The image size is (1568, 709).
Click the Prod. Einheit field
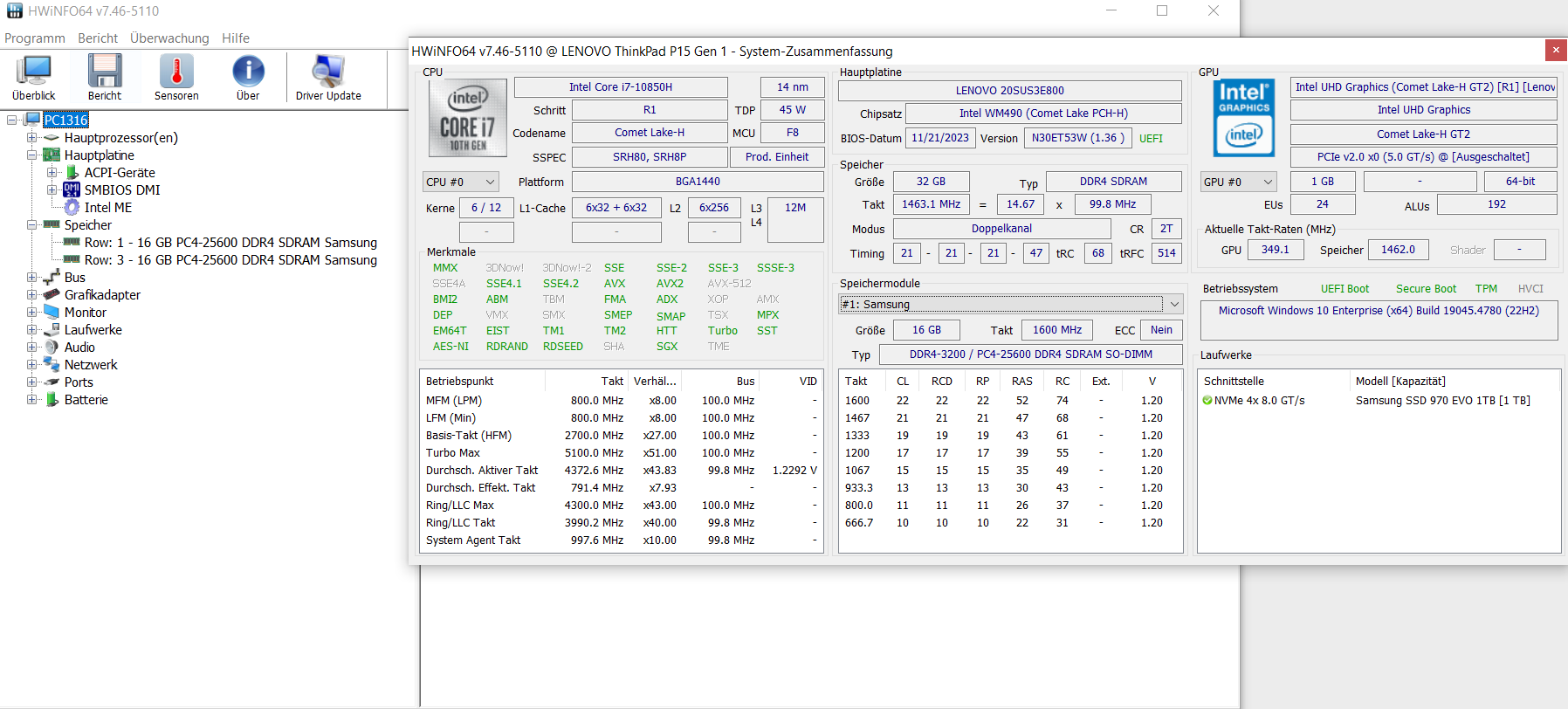tap(777, 157)
